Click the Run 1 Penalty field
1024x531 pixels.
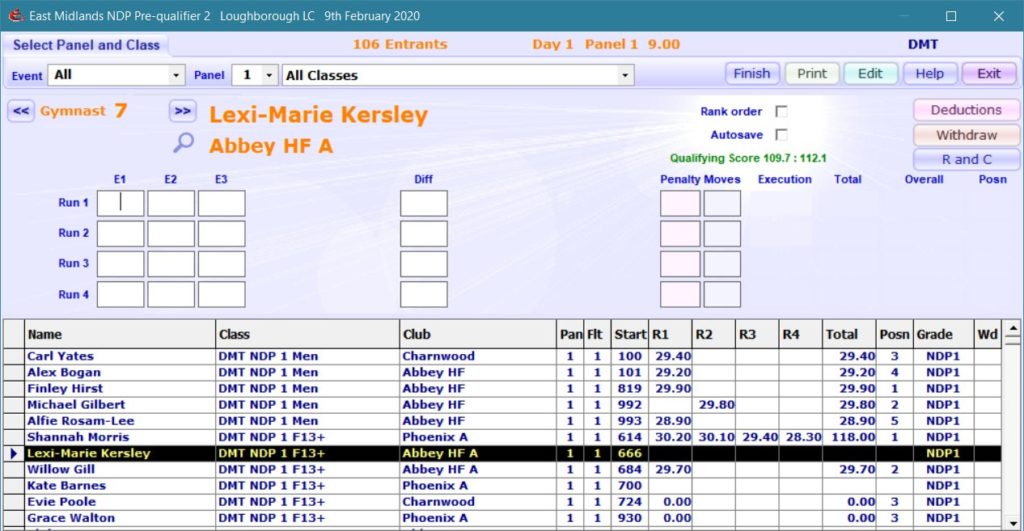680,203
